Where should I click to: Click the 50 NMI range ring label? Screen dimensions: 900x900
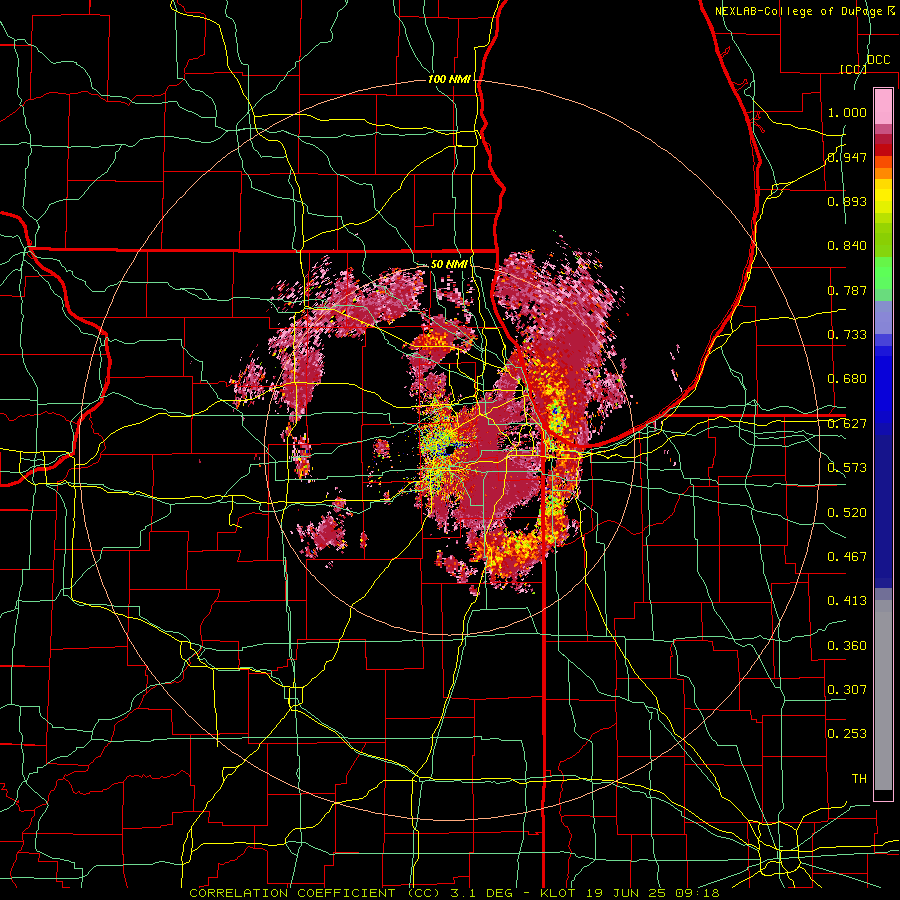(x=449, y=264)
